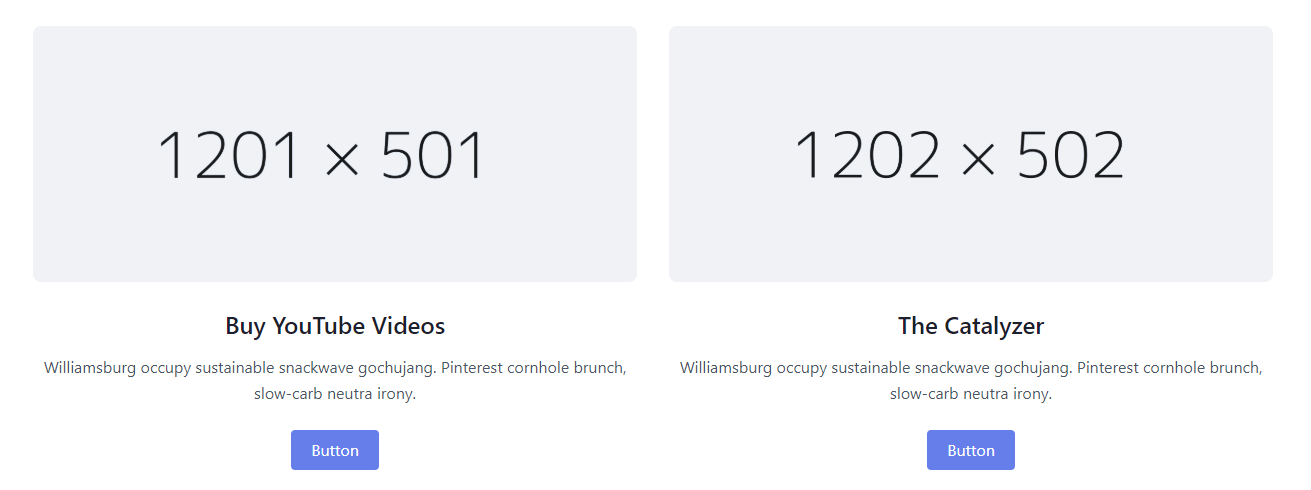Click "The Catalyzer" card title
The width and height of the screenshot is (1311, 490).
click(970, 326)
